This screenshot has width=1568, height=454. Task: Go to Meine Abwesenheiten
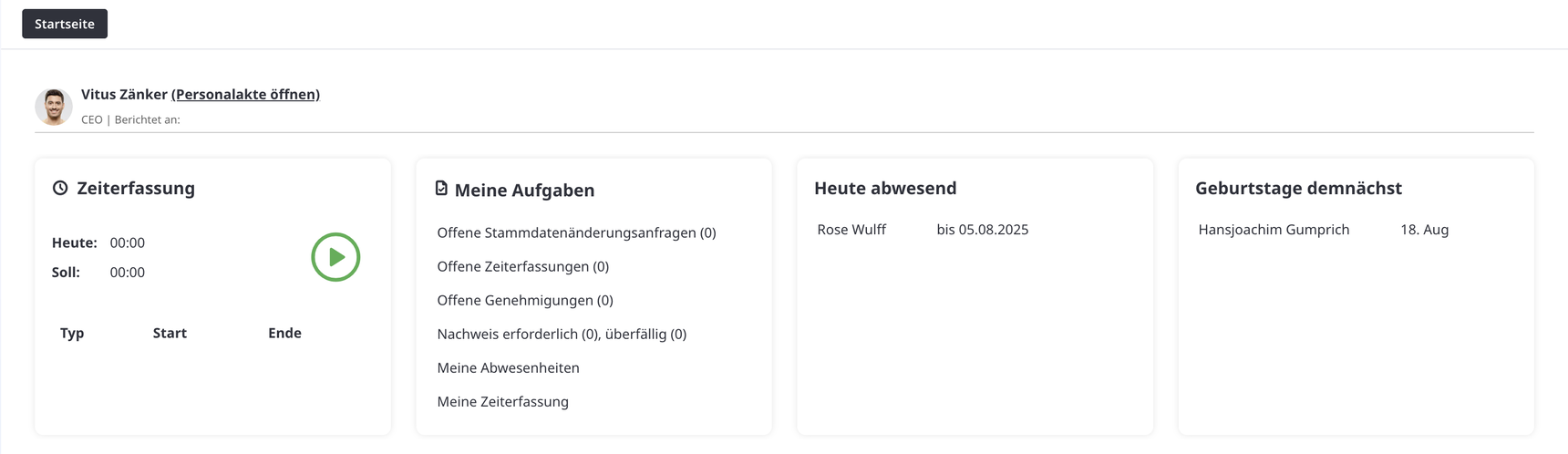[x=508, y=367]
